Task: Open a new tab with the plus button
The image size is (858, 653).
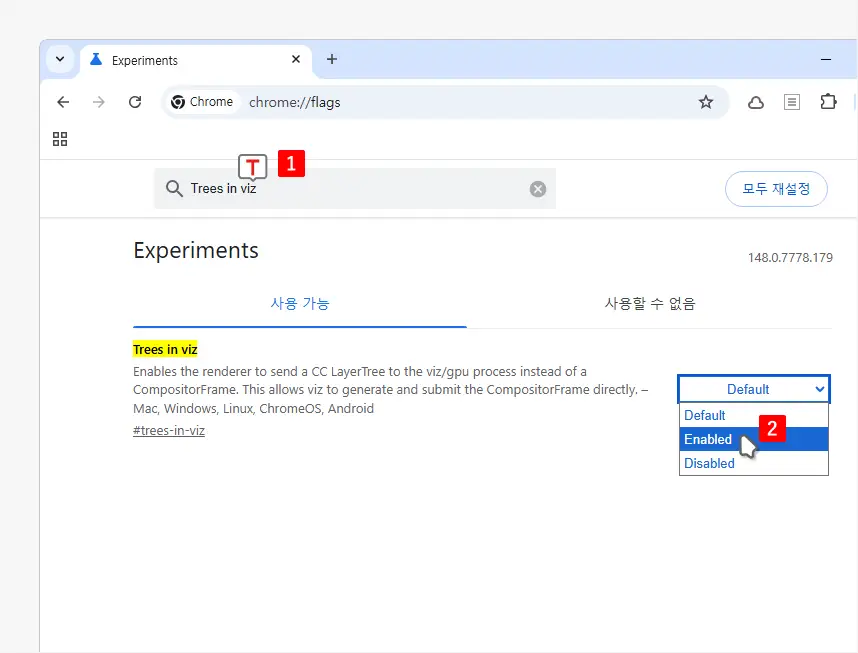Action: pos(332,59)
